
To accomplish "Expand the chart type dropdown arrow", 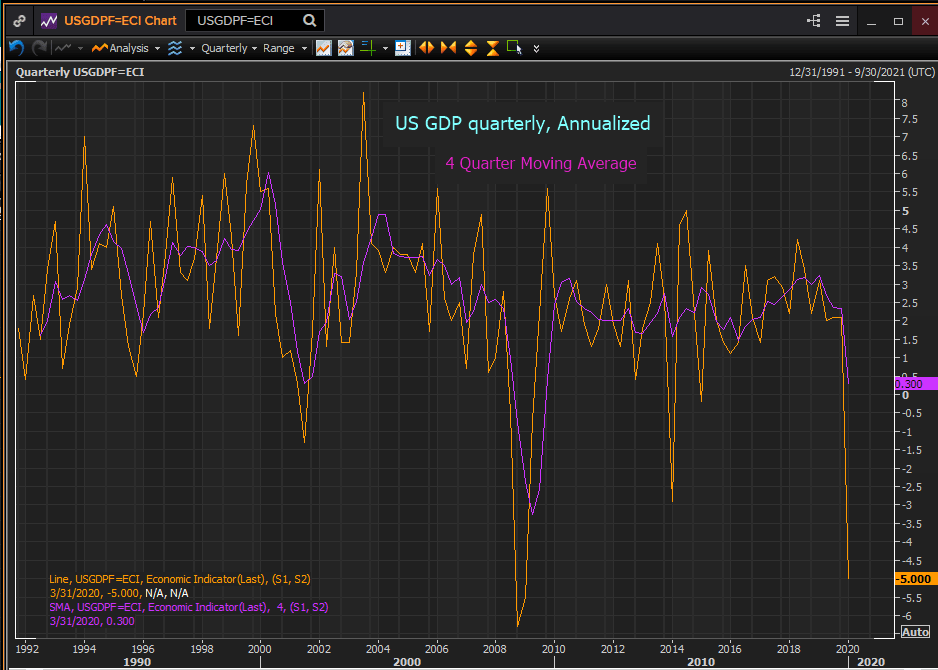I will pos(80,48).
